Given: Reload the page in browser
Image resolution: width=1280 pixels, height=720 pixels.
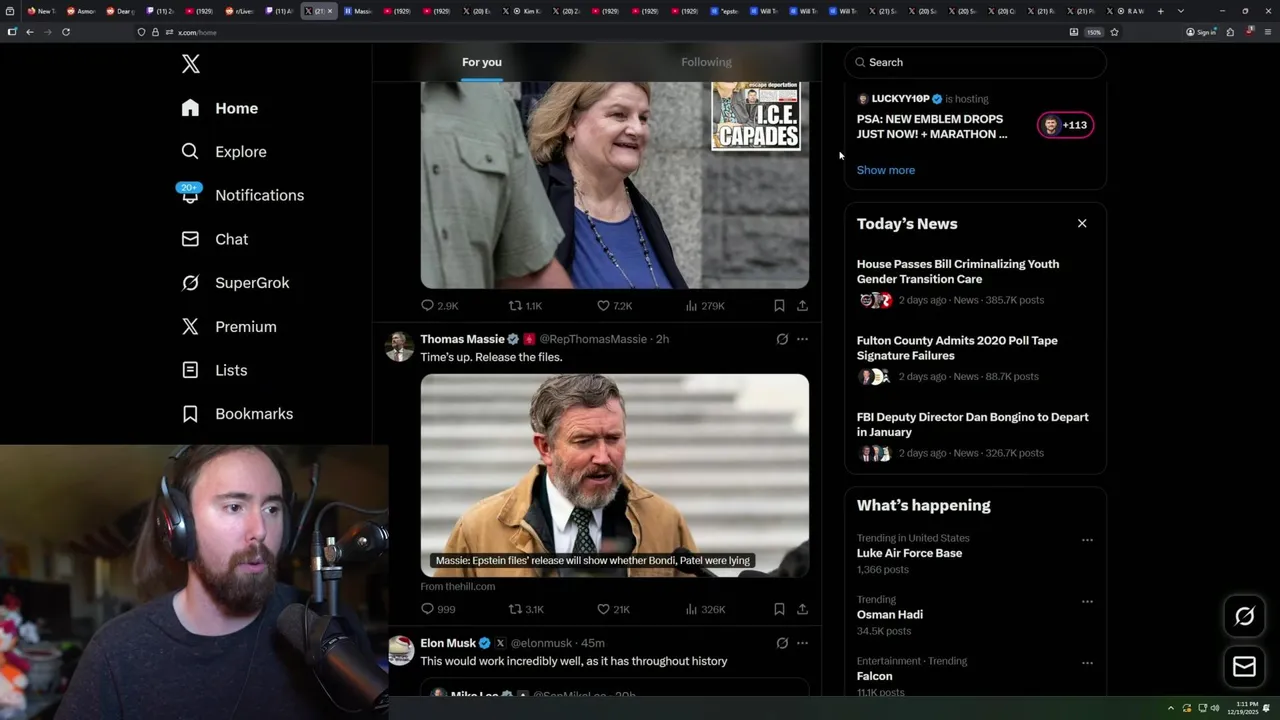Looking at the screenshot, I should click(x=66, y=32).
